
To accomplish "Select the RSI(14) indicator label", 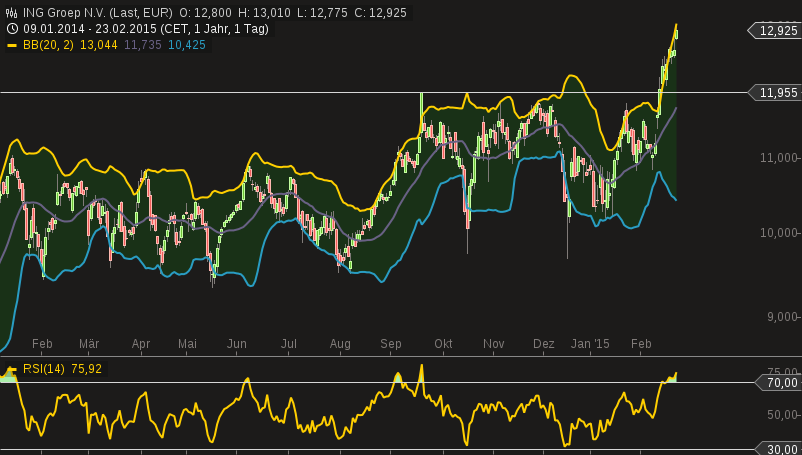I will (x=44, y=369).
